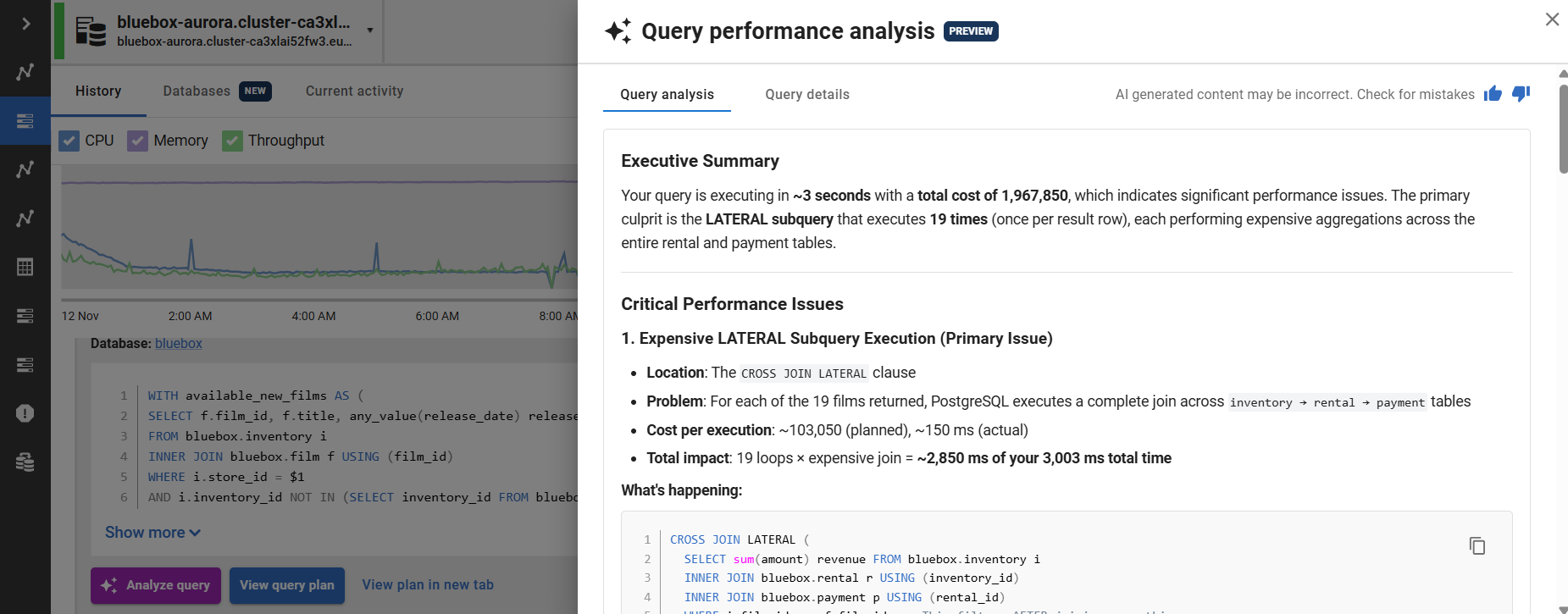
Task: Expand the left sidebar with the chevron
Action: pos(25,24)
